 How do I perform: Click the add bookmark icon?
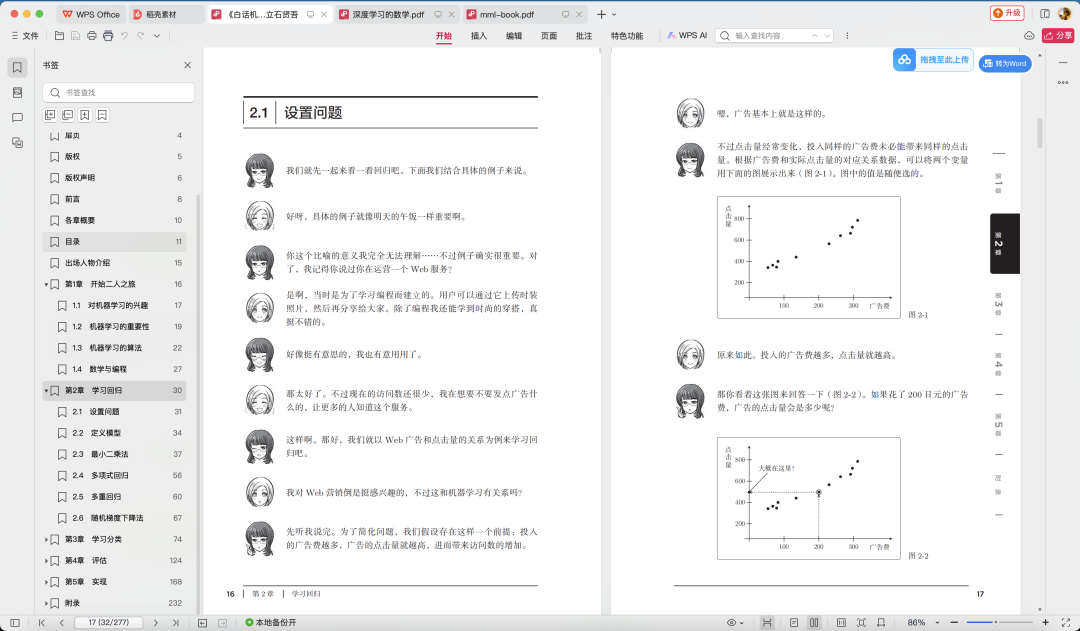(x=85, y=115)
